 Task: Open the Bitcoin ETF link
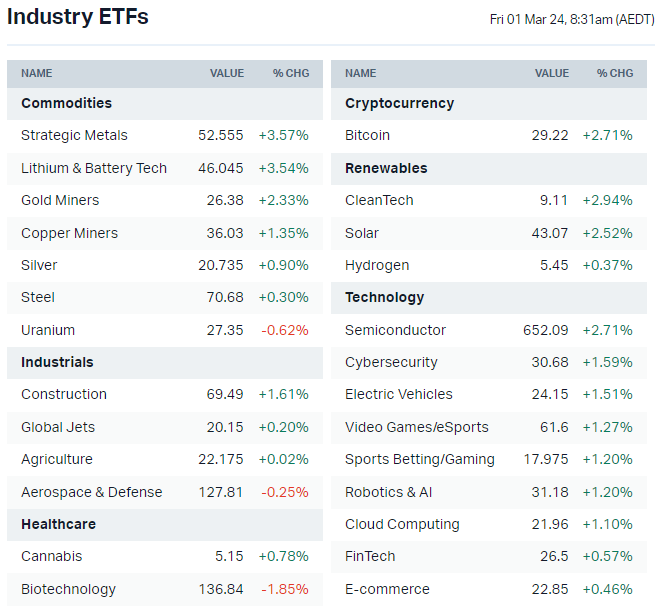tap(367, 135)
